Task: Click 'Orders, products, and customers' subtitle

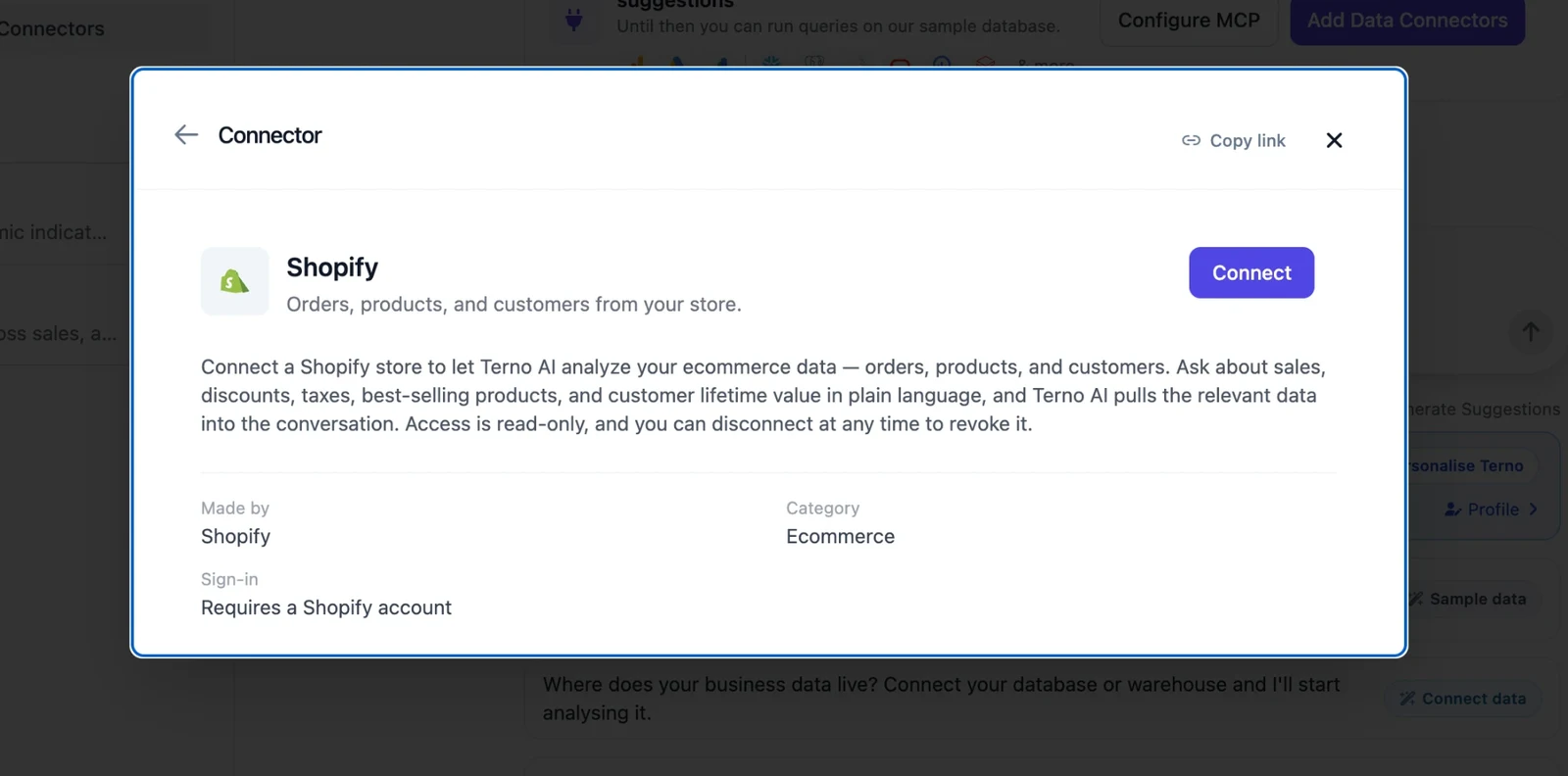Action: point(514,304)
